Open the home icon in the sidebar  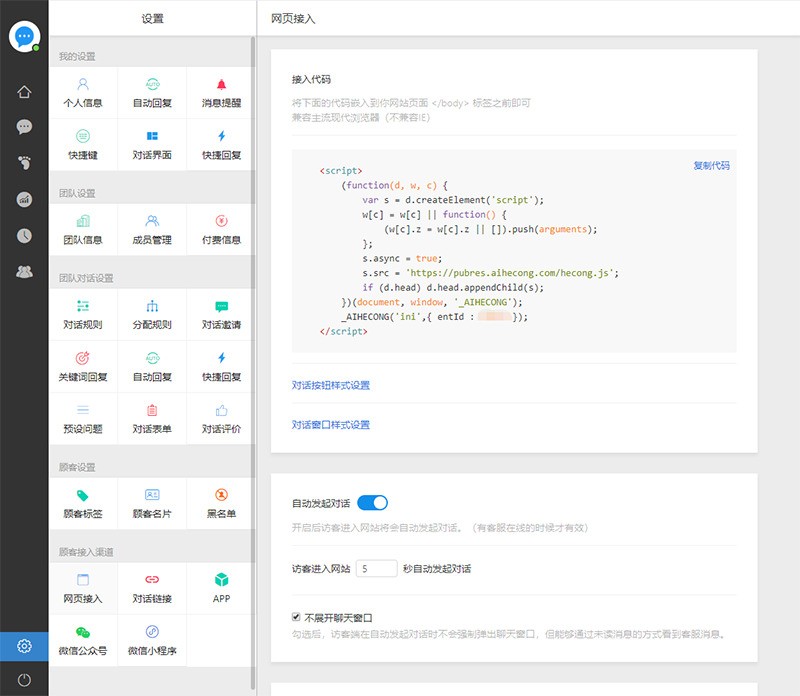tap(24, 92)
